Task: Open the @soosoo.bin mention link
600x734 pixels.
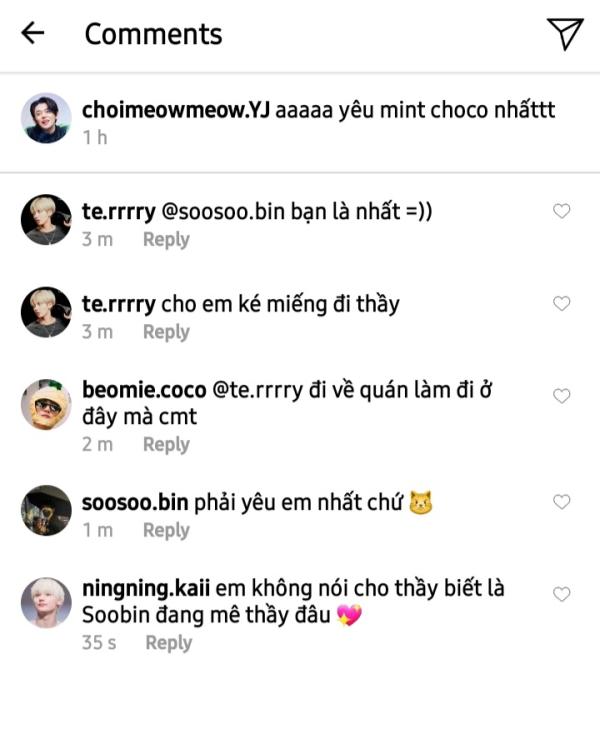Action: (223, 212)
